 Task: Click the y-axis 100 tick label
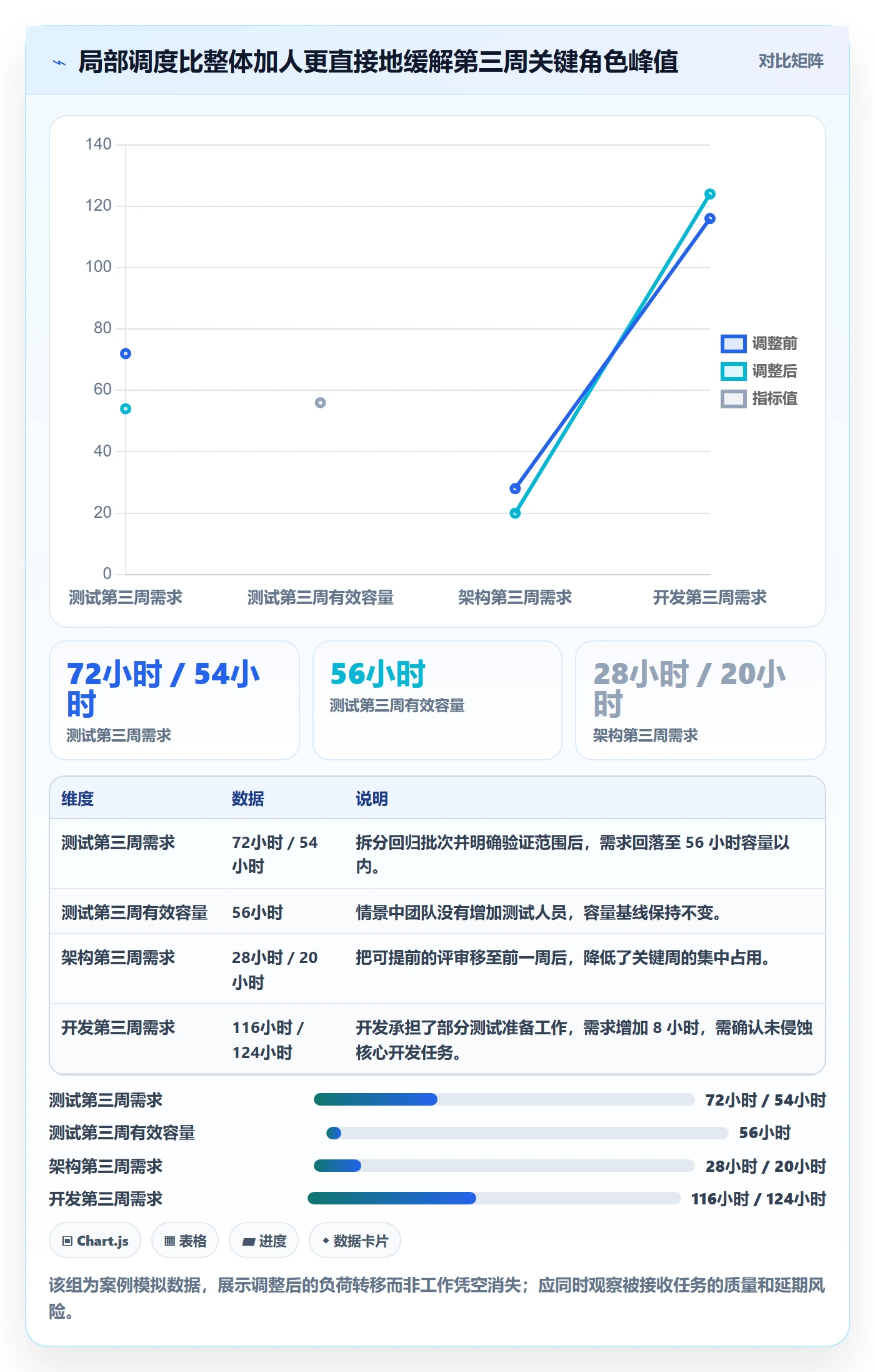click(98, 267)
